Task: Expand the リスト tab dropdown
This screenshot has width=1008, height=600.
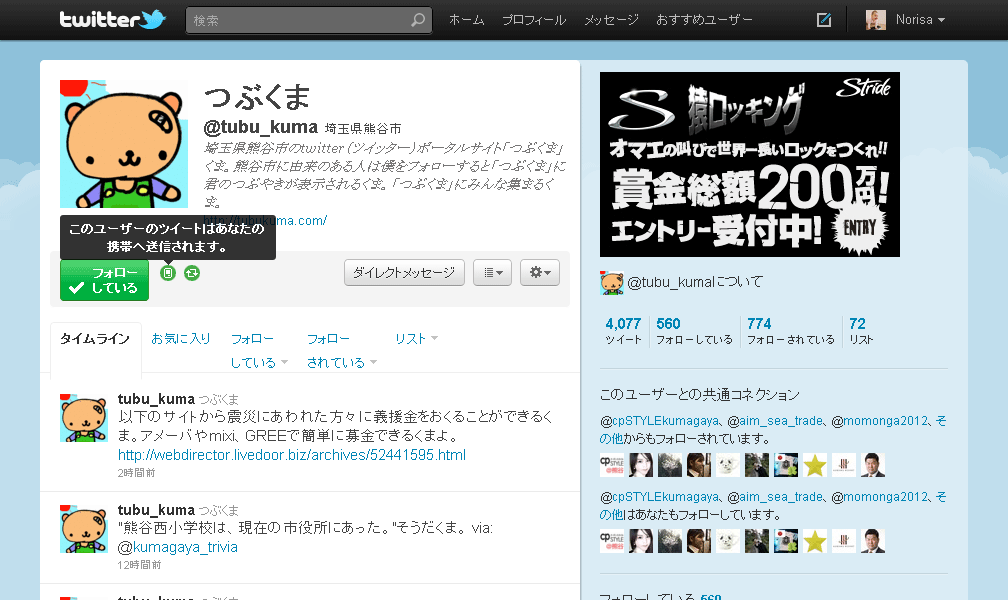Action: click(x=416, y=338)
